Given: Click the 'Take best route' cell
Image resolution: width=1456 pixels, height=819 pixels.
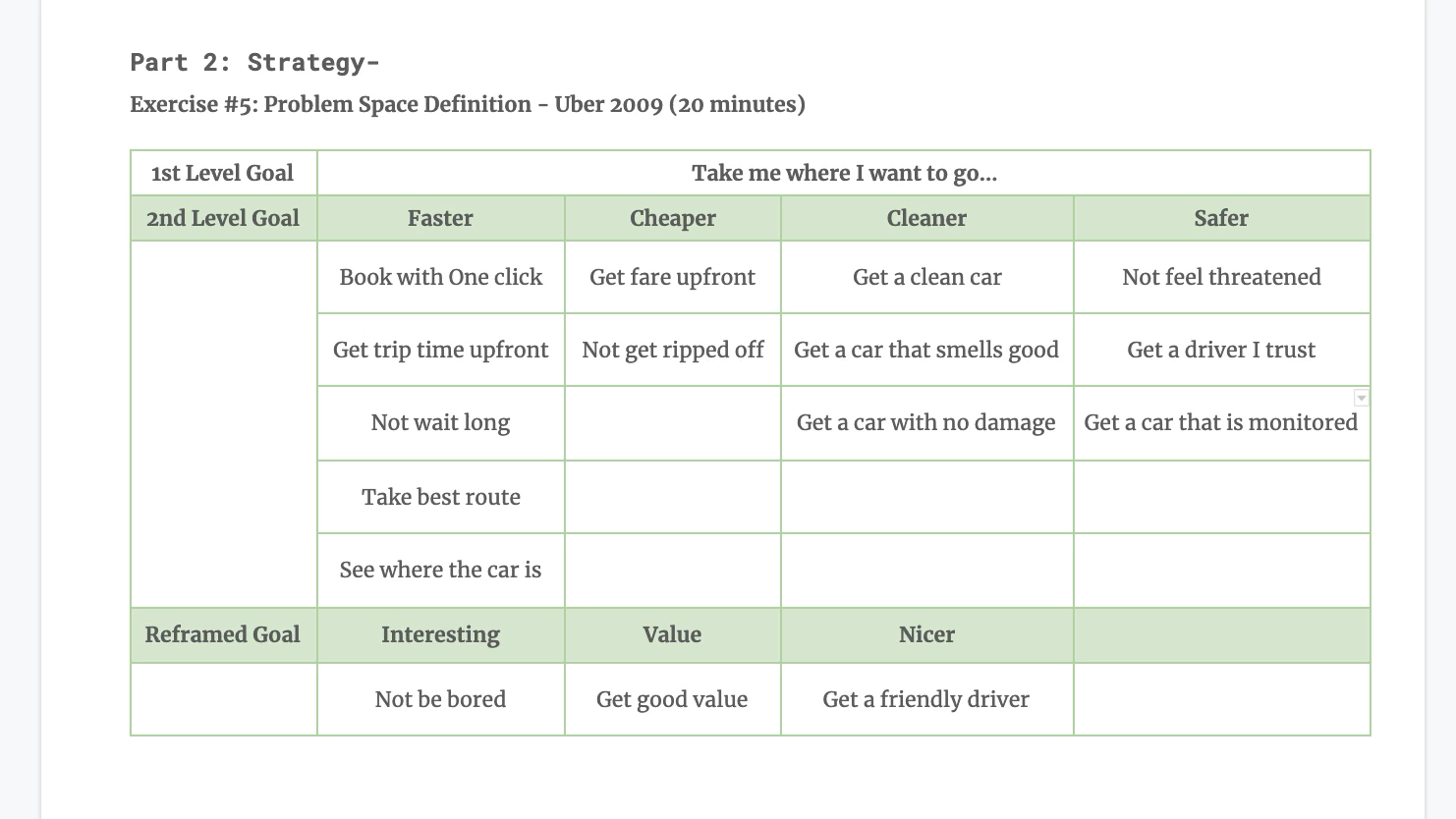Looking at the screenshot, I should 441,497.
